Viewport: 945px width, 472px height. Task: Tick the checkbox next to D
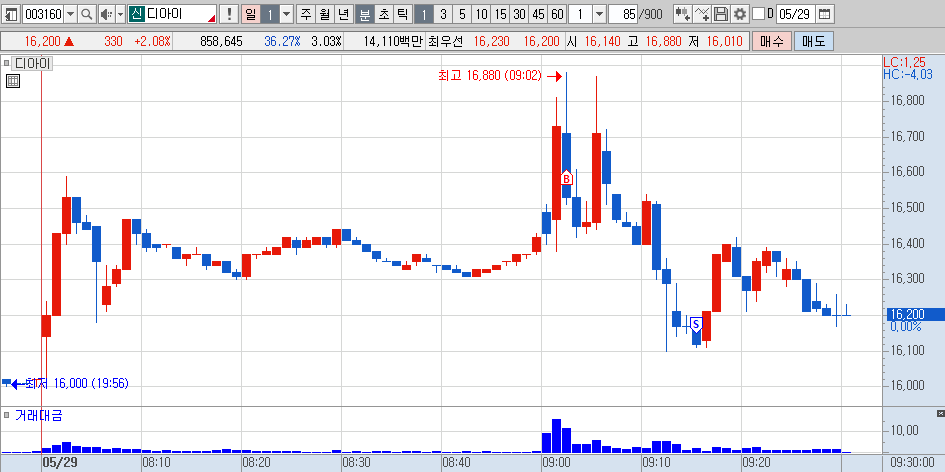(759, 14)
